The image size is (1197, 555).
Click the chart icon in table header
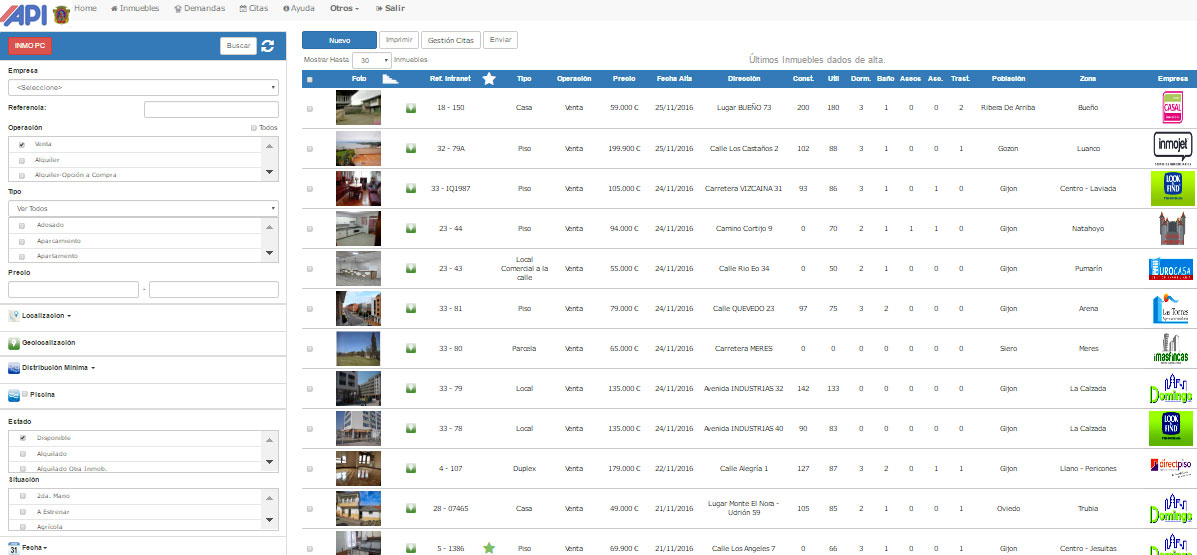pos(390,79)
